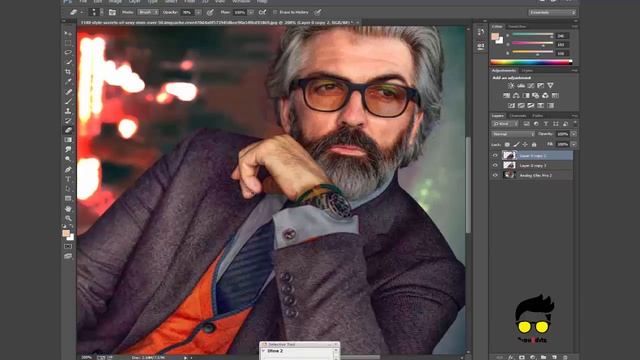Toggle lock transparent pixels
The image size is (640, 360).
(x=507, y=144)
